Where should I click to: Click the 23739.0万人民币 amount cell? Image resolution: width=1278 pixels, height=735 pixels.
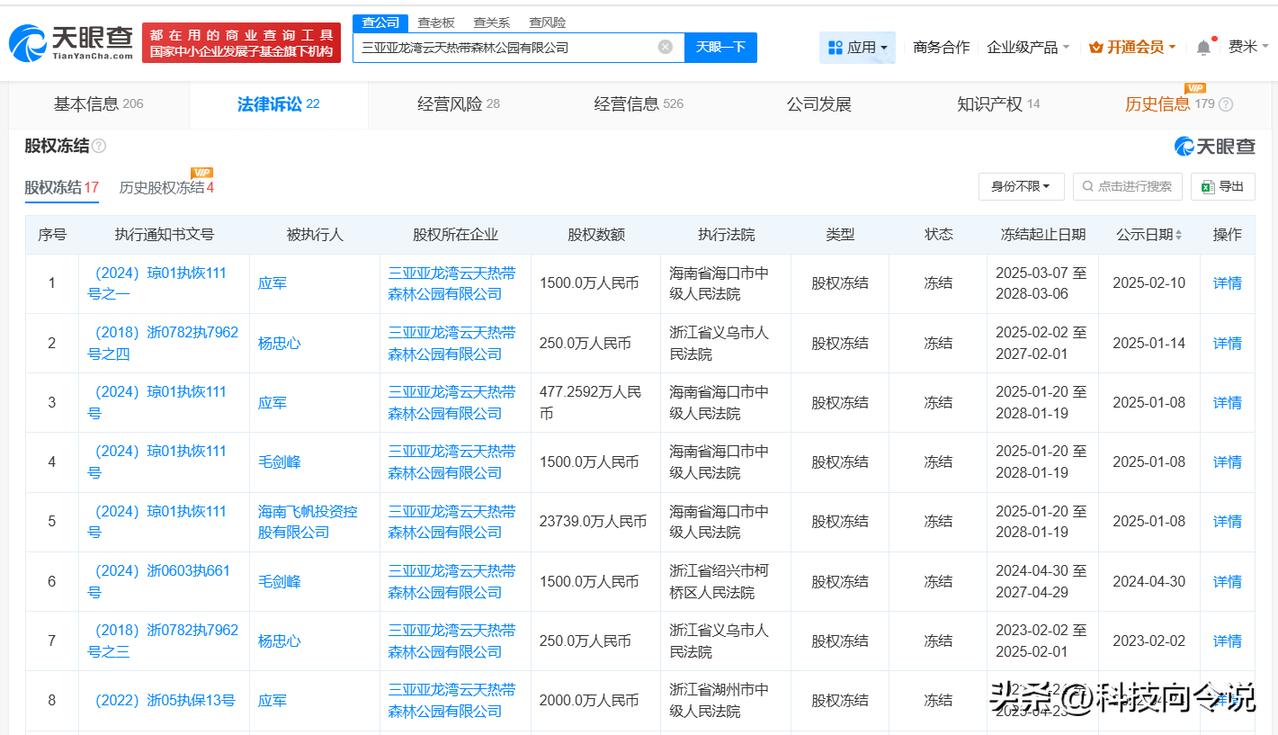[593, 521]
